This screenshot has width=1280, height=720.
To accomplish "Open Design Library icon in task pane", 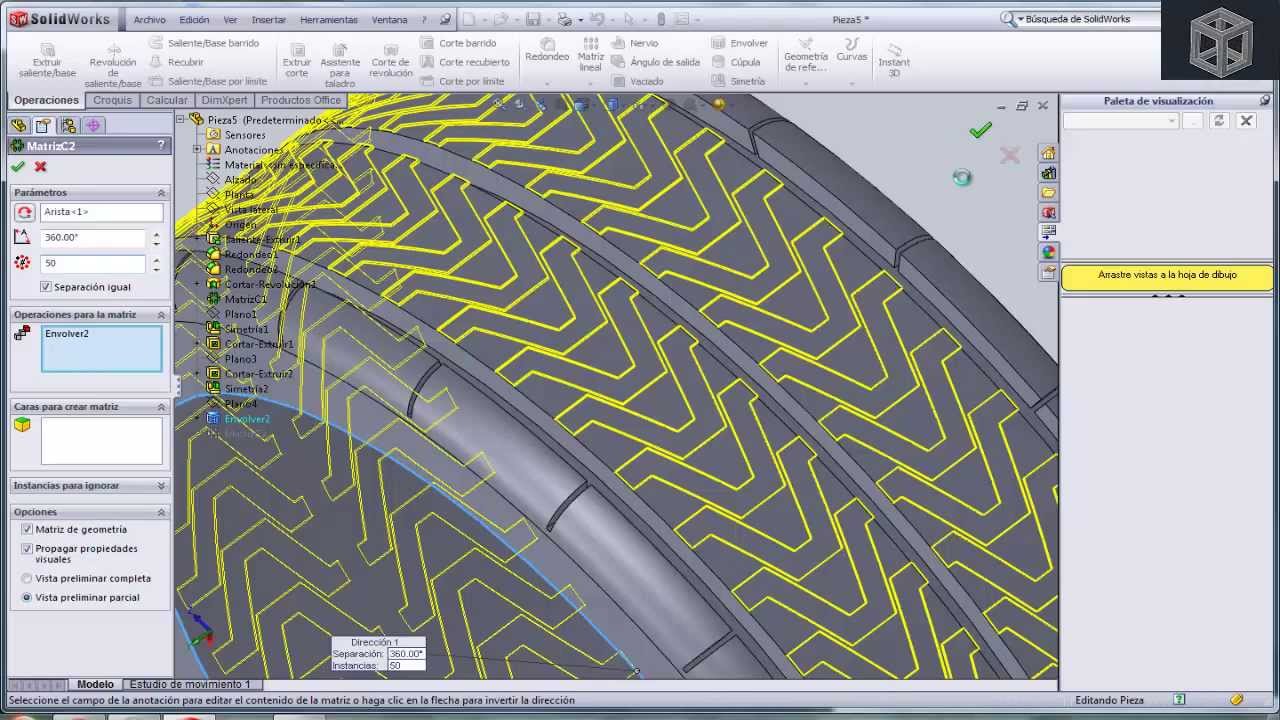I will coord(1048,173).
